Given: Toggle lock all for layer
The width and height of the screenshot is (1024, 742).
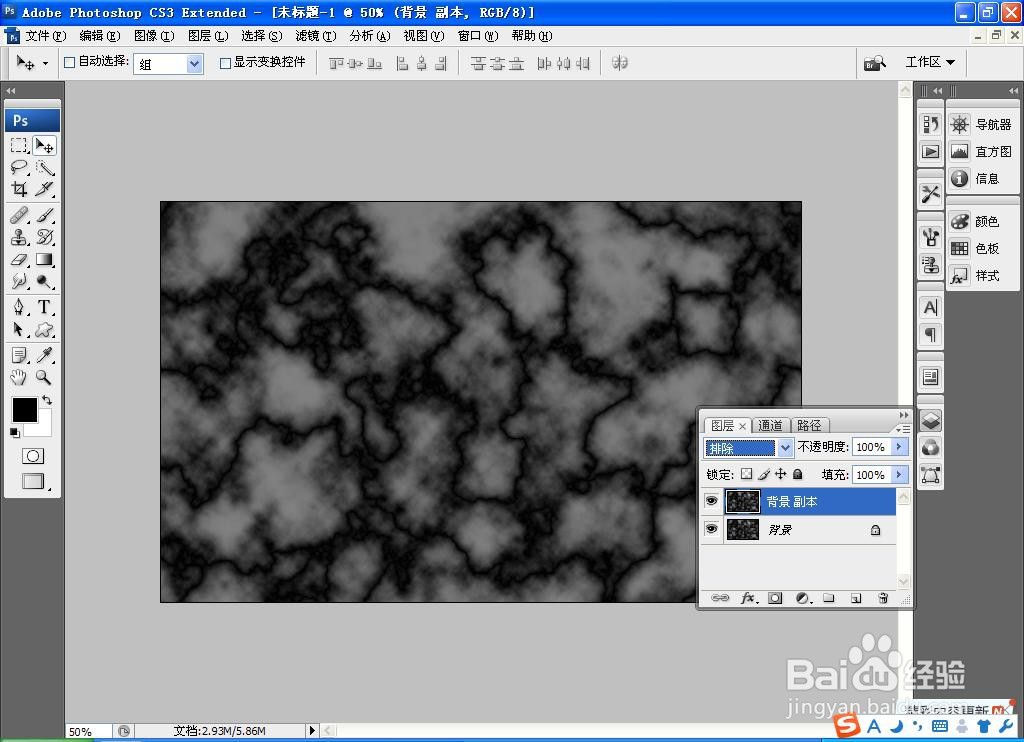Looking at the screenshot, I should (797, 474).
